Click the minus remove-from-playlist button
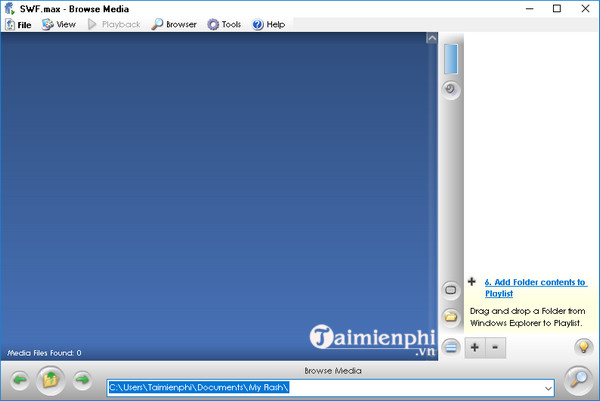Screen dimensions: 600x401 (x=495, y=347)
